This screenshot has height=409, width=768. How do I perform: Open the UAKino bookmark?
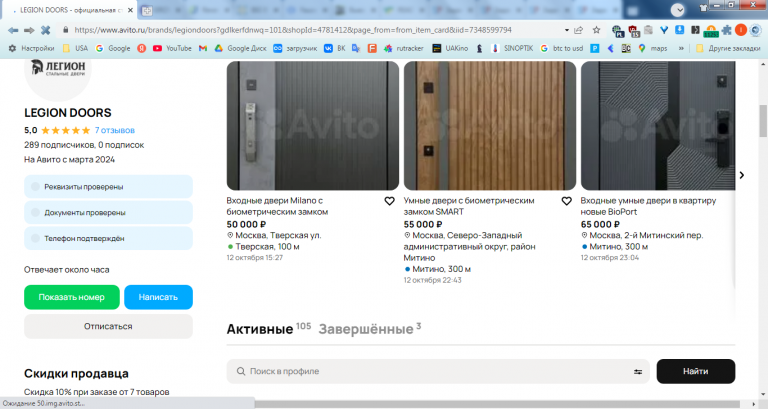tap(450, 48)
